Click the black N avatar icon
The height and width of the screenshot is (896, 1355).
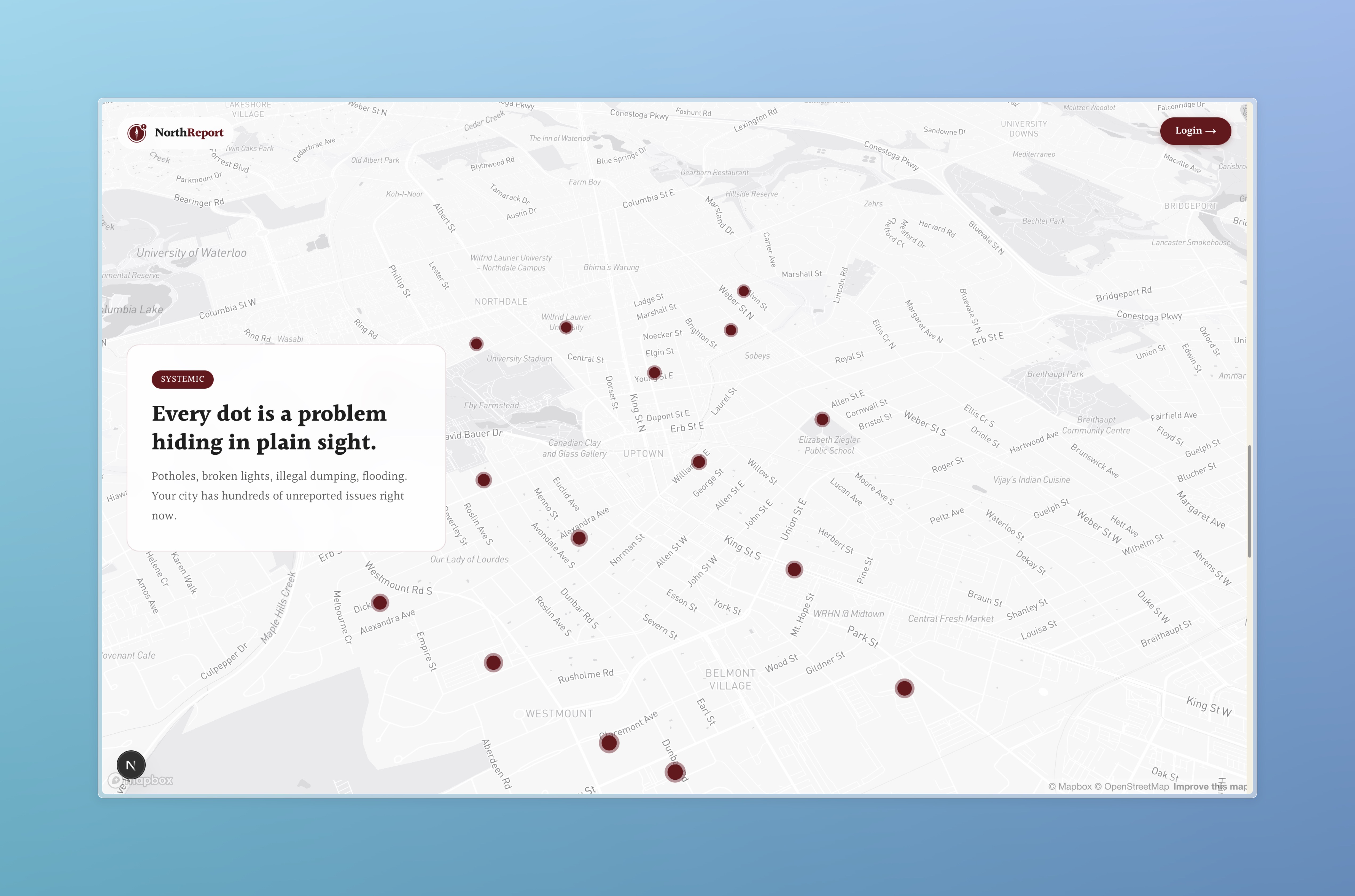[131, 765]
